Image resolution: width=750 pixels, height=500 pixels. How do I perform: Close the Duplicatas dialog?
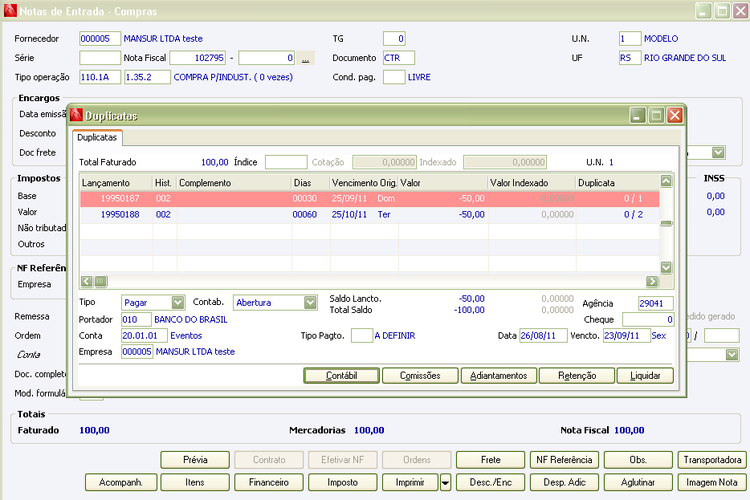pos(675,116)
